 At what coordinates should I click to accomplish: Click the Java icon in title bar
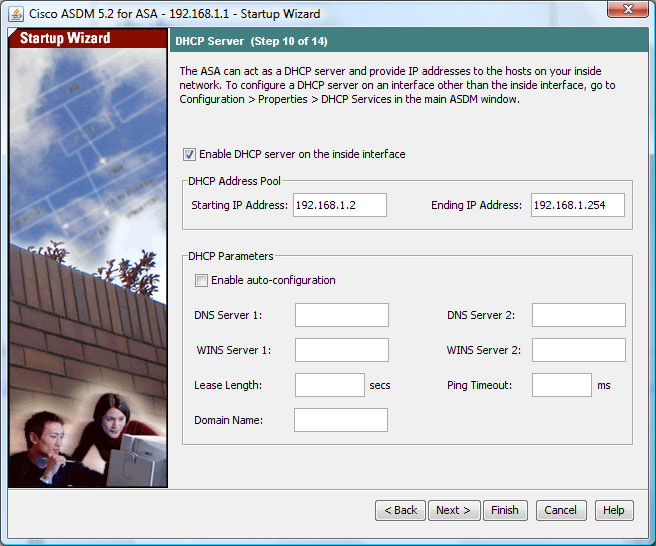(16, 14)
